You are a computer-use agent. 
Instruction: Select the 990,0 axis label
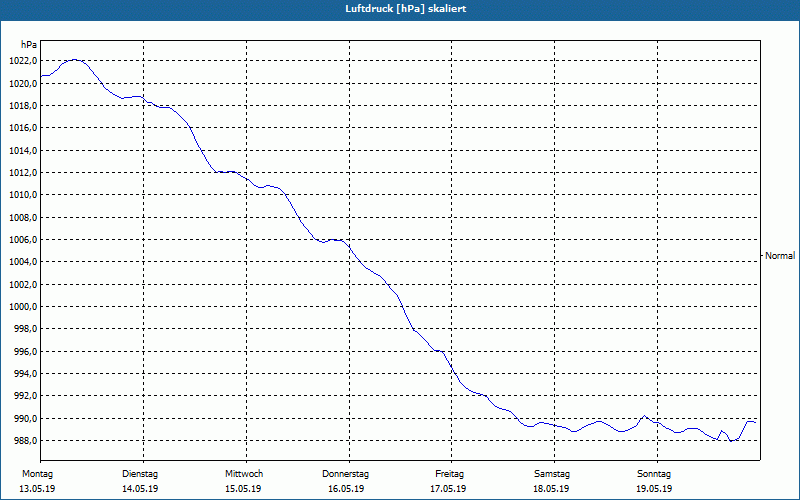tap(26, 419)
